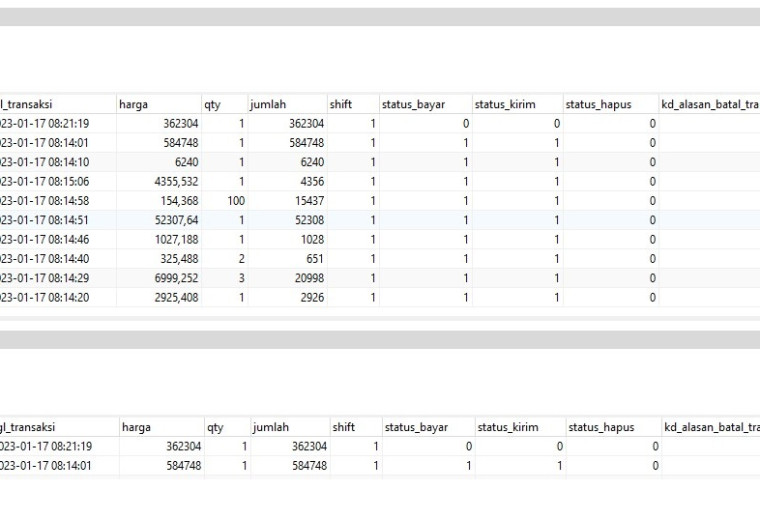Click the jumlah cell showing 651
Image resolution: width=760 pixels, height=520 pixels.
[x=287, y=259]
